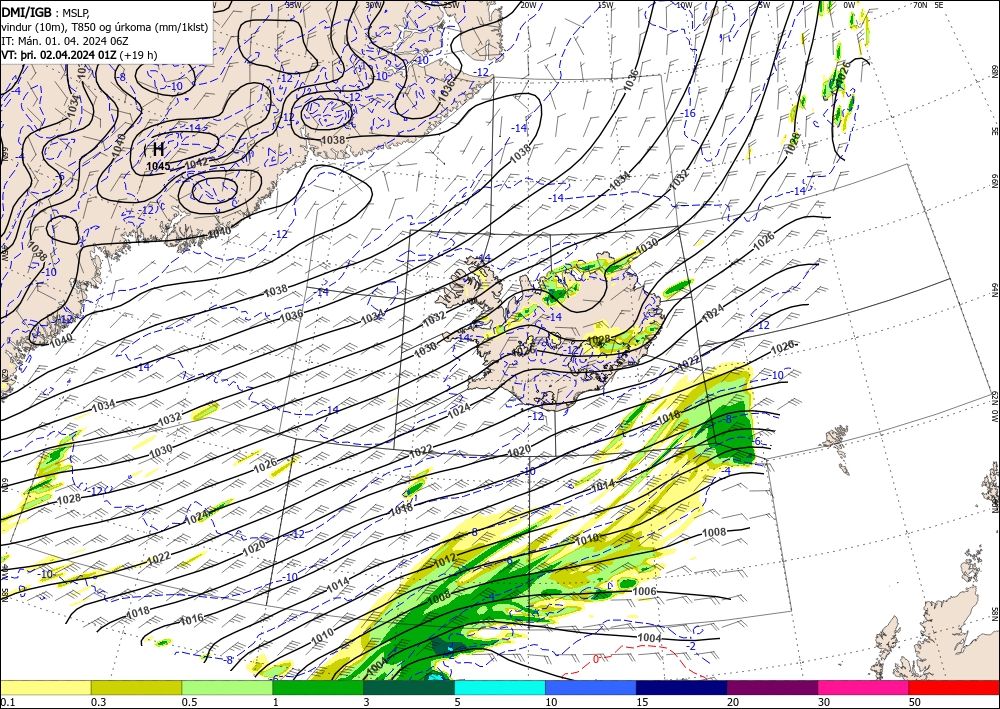Click the '50' legend scale value

pyautogui.click(x=915, y=702)
